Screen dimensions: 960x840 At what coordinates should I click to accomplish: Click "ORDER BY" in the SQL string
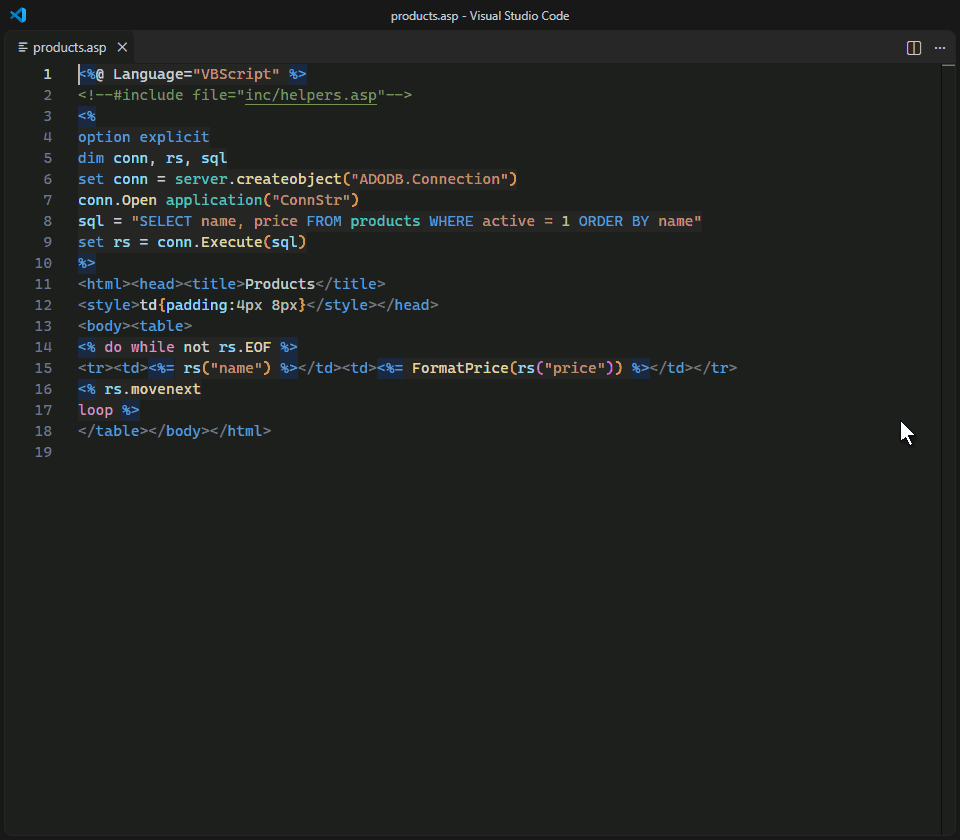click(x=613, y=221)
